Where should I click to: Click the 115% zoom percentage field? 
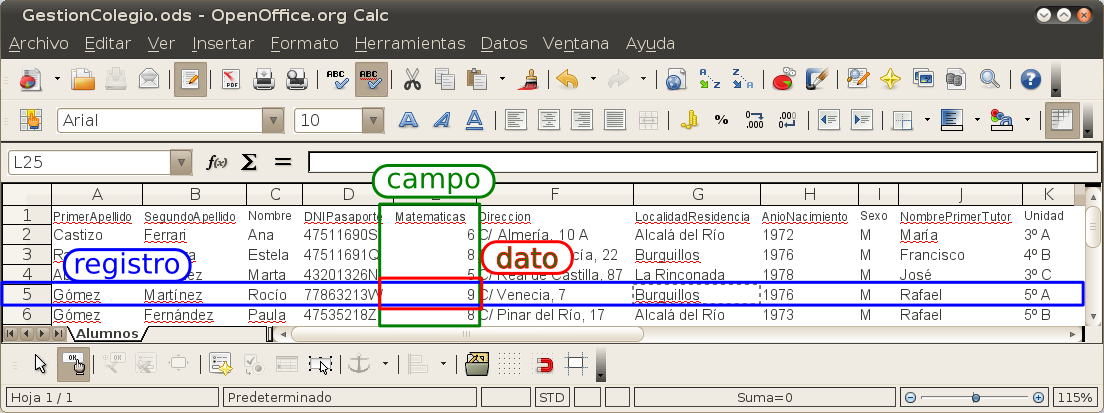pyautogui.click(x=1074, y=398)
